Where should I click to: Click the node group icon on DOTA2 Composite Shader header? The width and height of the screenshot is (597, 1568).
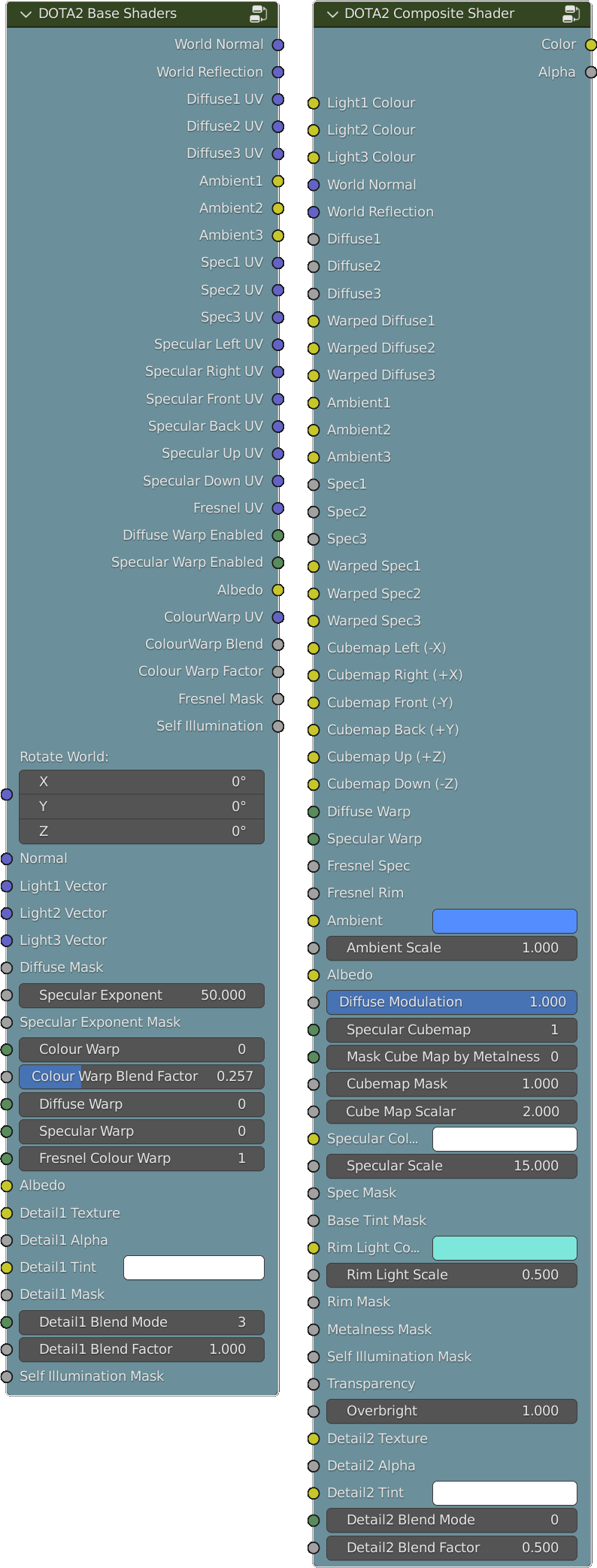[x=571, y=14]
